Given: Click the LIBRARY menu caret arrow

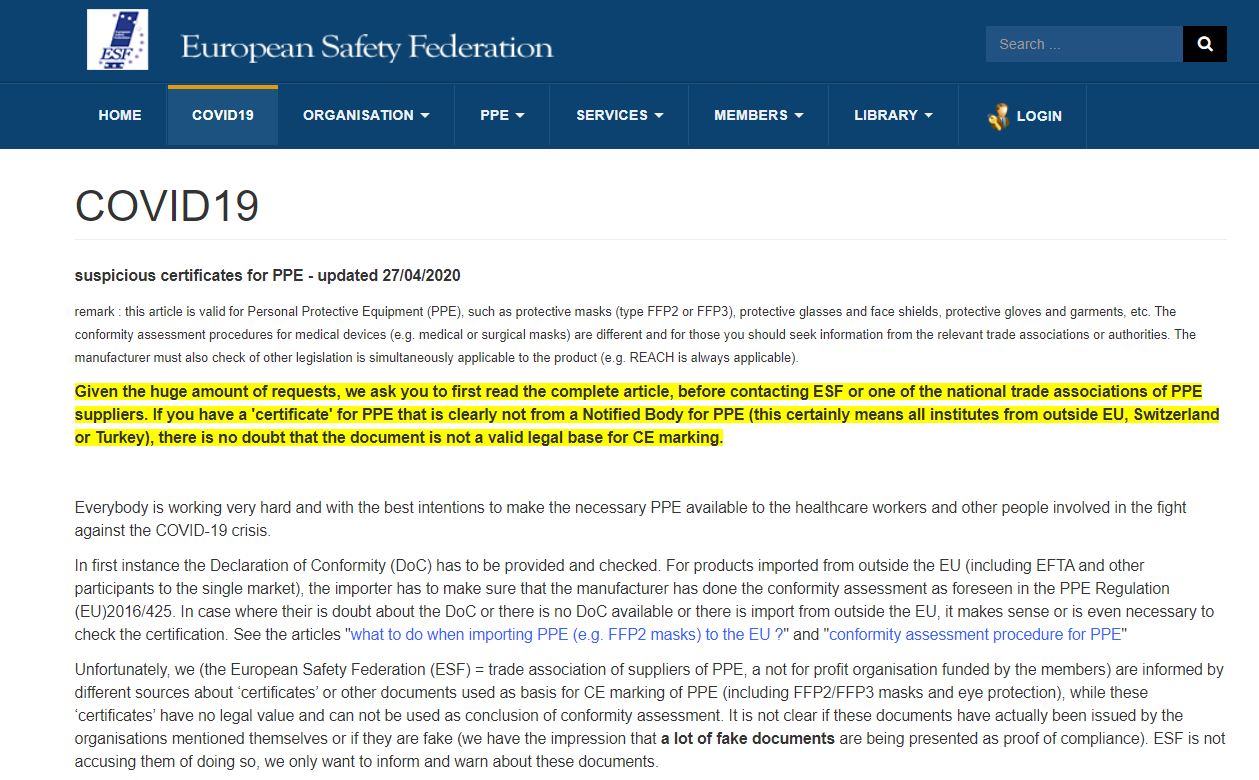Looking at the screenshot, I should (928, 116).
